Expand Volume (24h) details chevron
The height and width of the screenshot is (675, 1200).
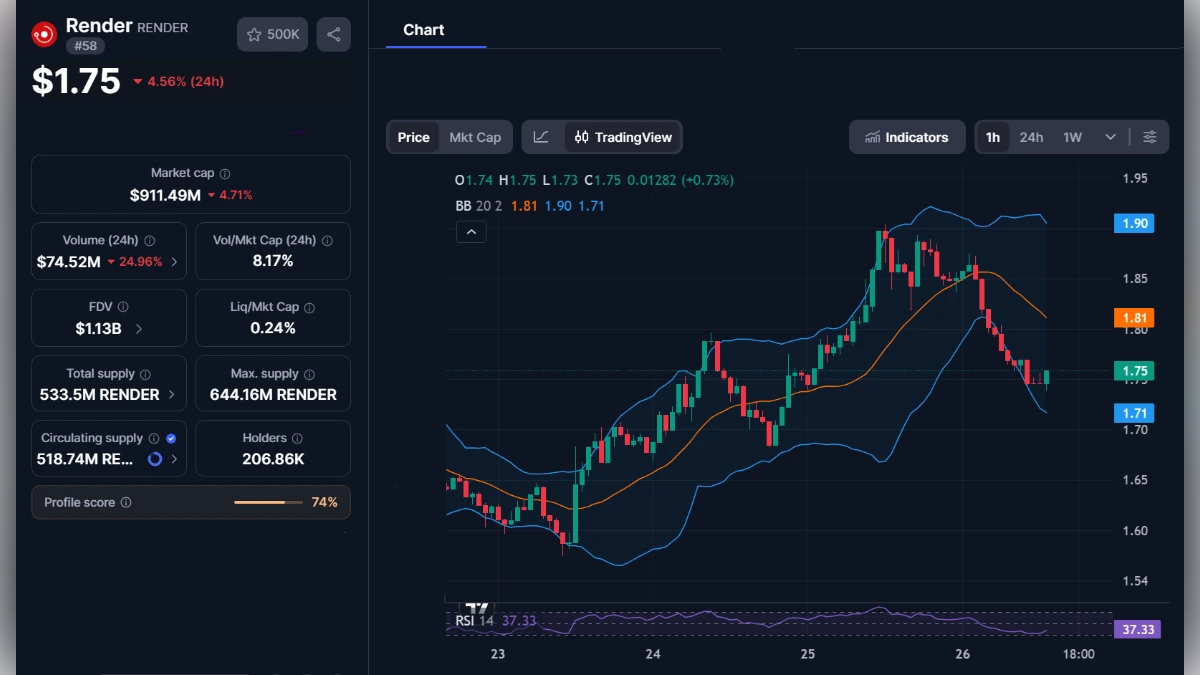pyautogui.click(x=174, y=262)
